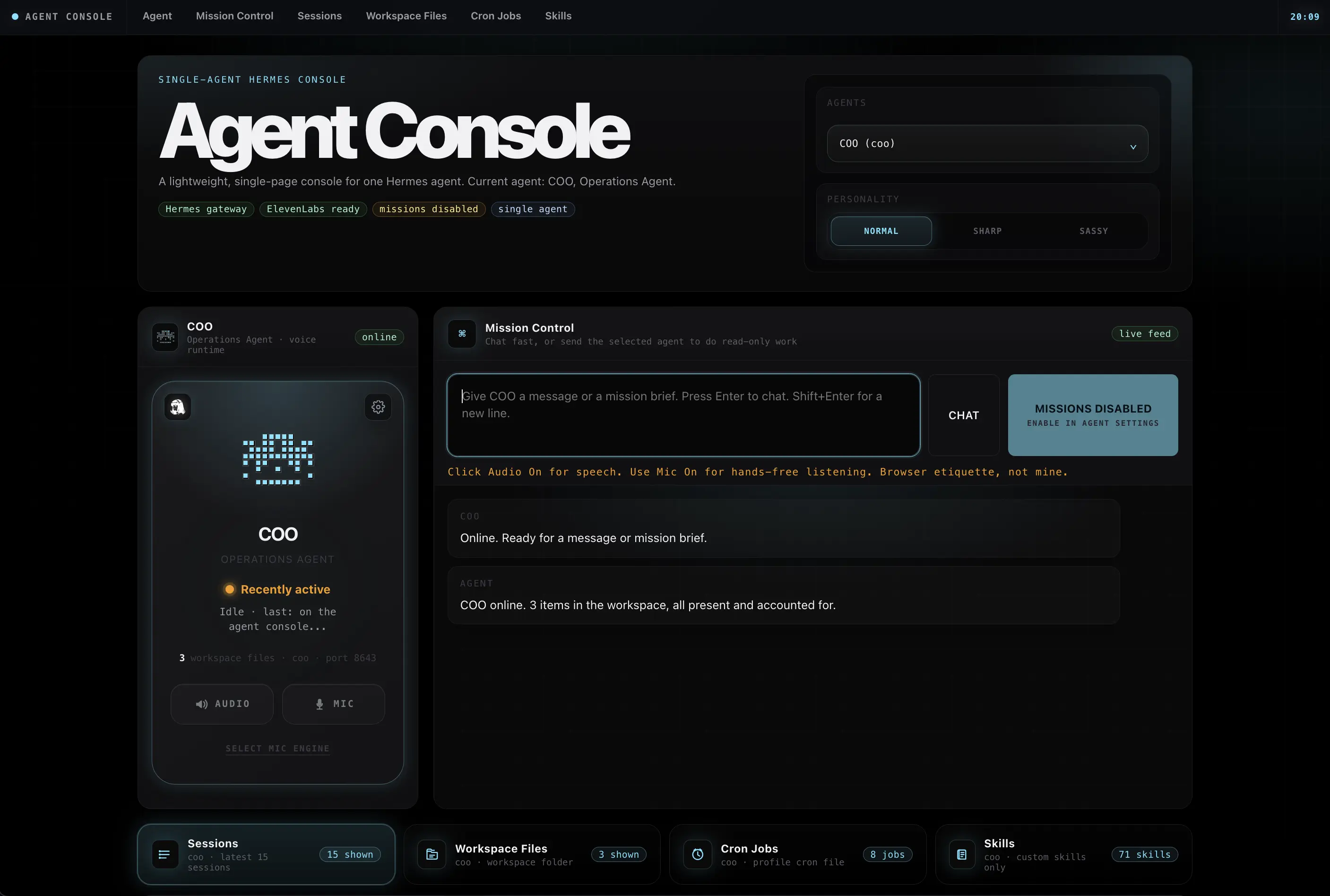Image resolution: width=1330 pixels, height=896 pixels.
Task: Click the Agent Console brand label
Action: pos(69,17)
